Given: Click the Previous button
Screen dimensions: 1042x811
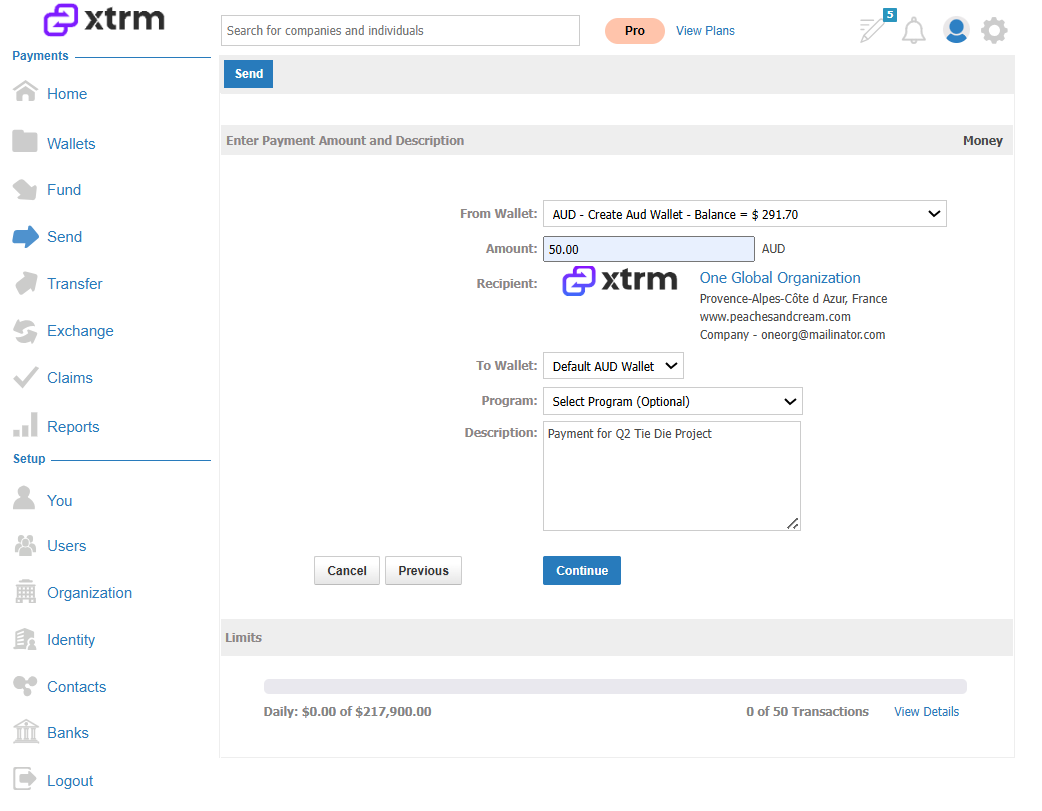Looking at the screenshot, I should tap(423, 570).
